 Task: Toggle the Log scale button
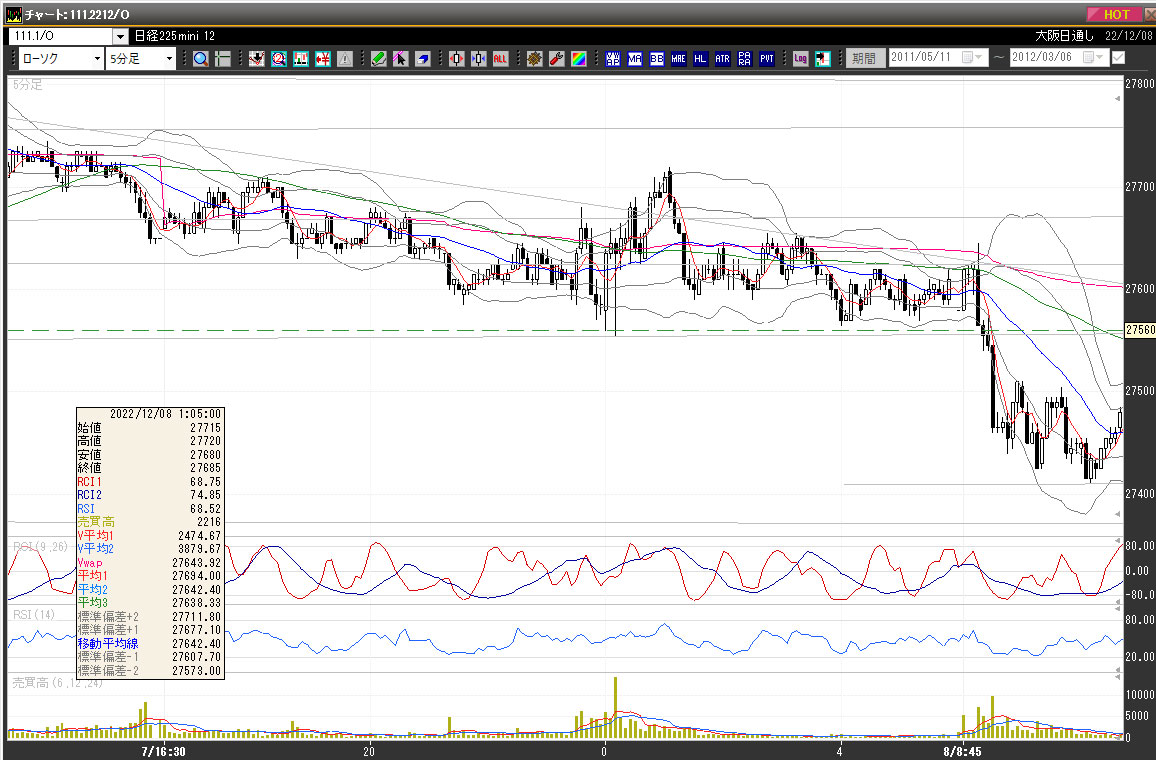tap(801, 58)
